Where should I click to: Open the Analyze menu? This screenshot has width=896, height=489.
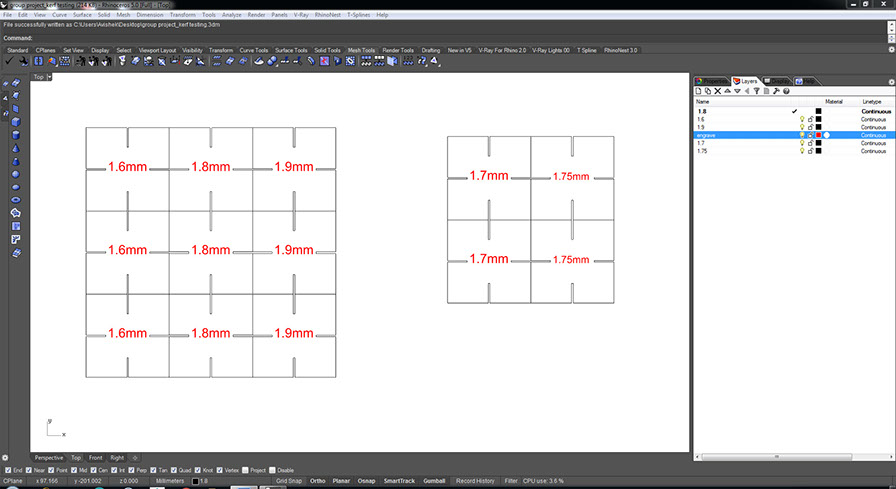(x=231, y=15)
